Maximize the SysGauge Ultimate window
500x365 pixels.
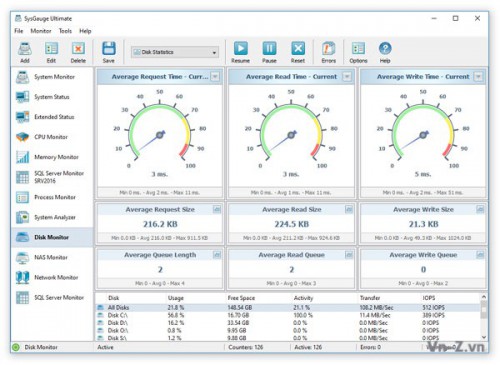point(456,18)
